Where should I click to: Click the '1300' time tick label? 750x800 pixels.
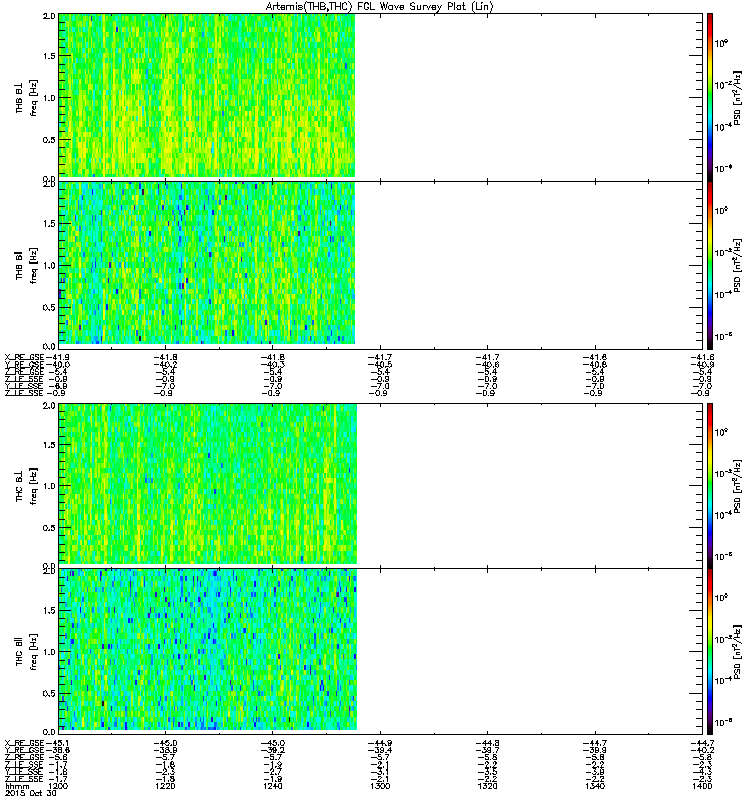pos(380,786)
